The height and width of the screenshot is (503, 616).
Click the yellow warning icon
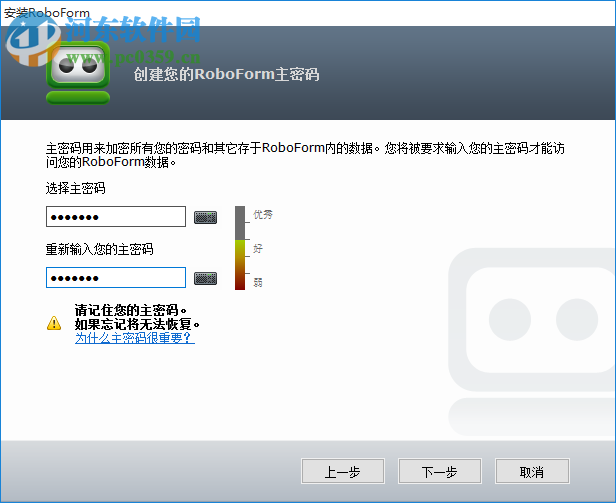click(54, 323)
